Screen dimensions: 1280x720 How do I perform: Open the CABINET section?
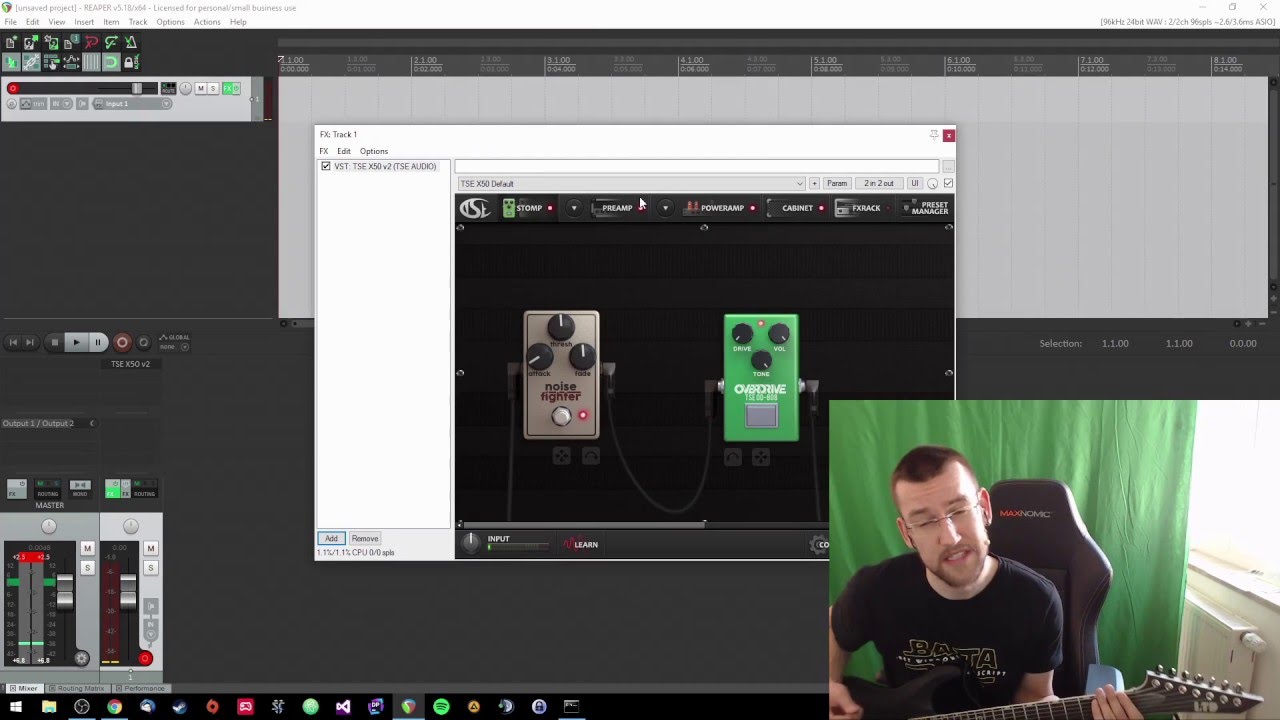click(x=797, y=208)
